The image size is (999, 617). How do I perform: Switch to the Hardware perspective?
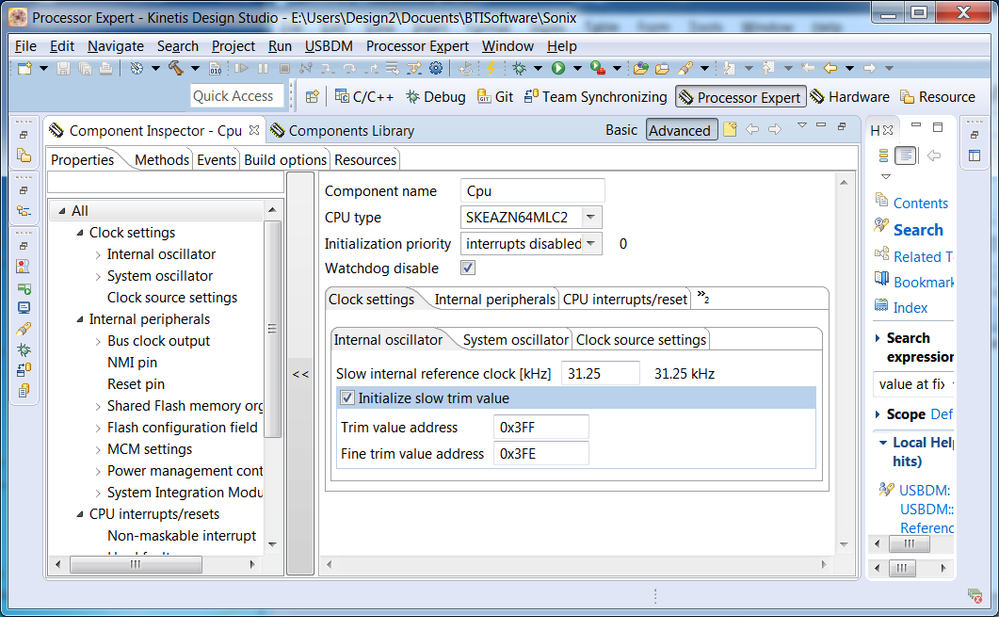click(850, 97)
